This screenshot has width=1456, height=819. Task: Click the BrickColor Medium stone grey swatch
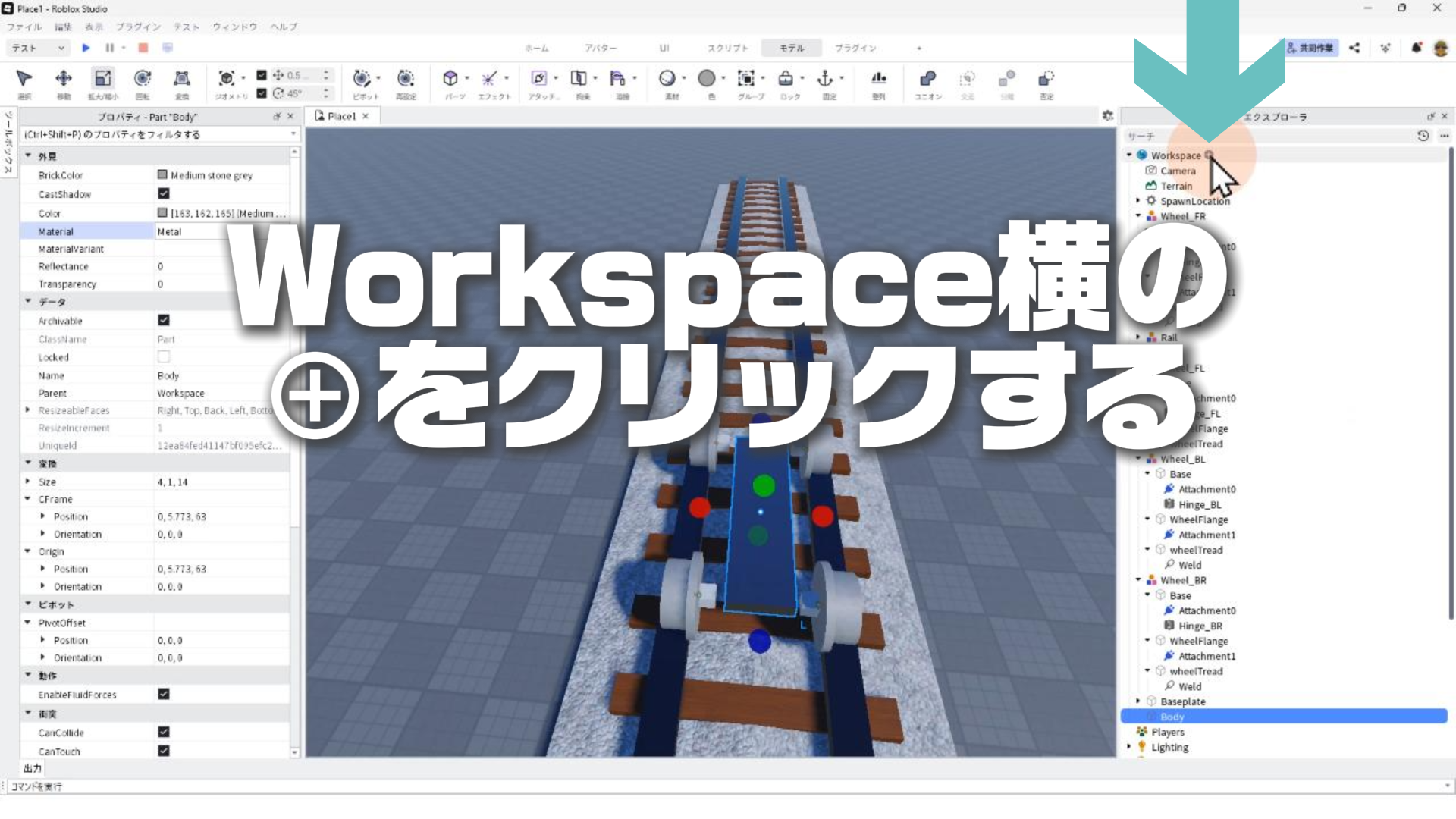pos(162,174)
